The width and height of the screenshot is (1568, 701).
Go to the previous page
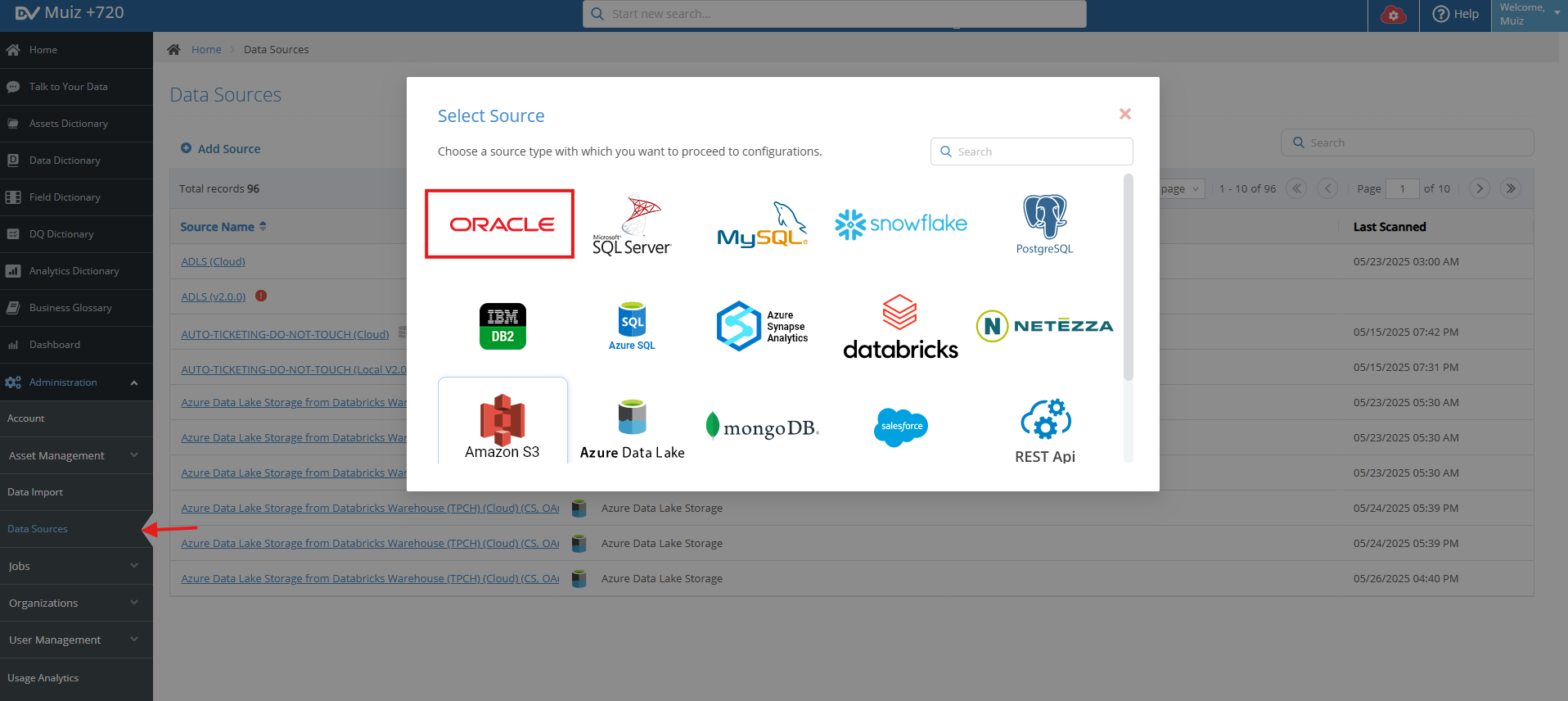(1328, 189)
